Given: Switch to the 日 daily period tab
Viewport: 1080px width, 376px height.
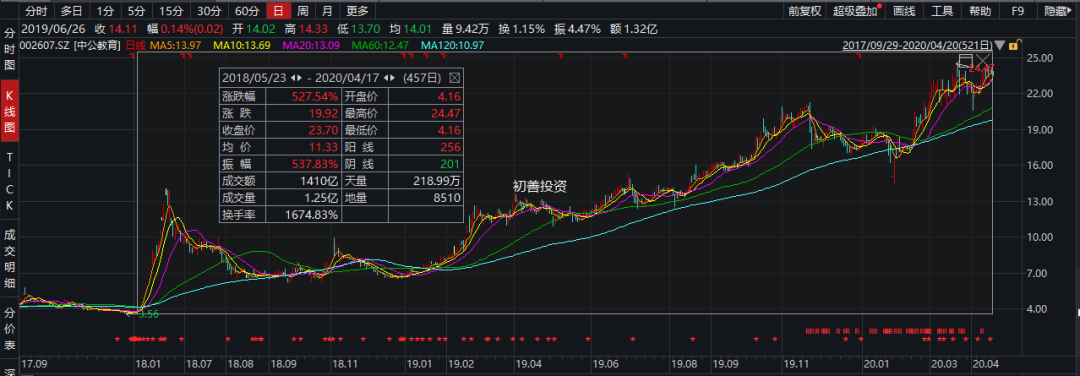Looking at the screenshot, I should [278, 10].
